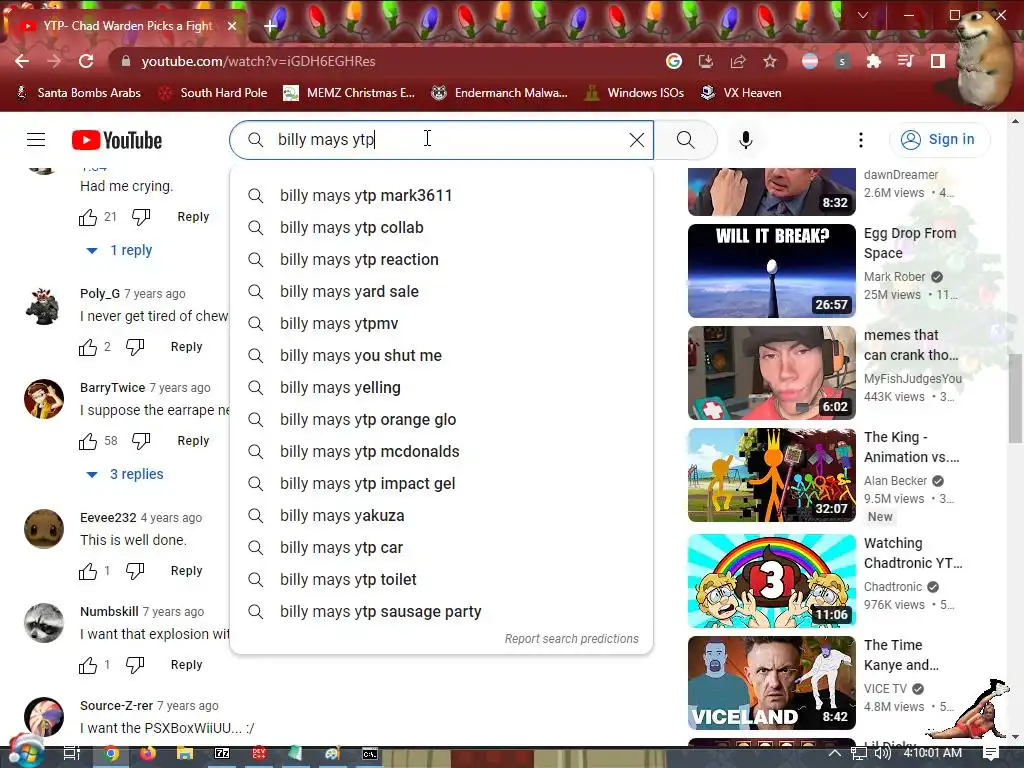Share this page via address bar icon

click(x=738, y=61)
